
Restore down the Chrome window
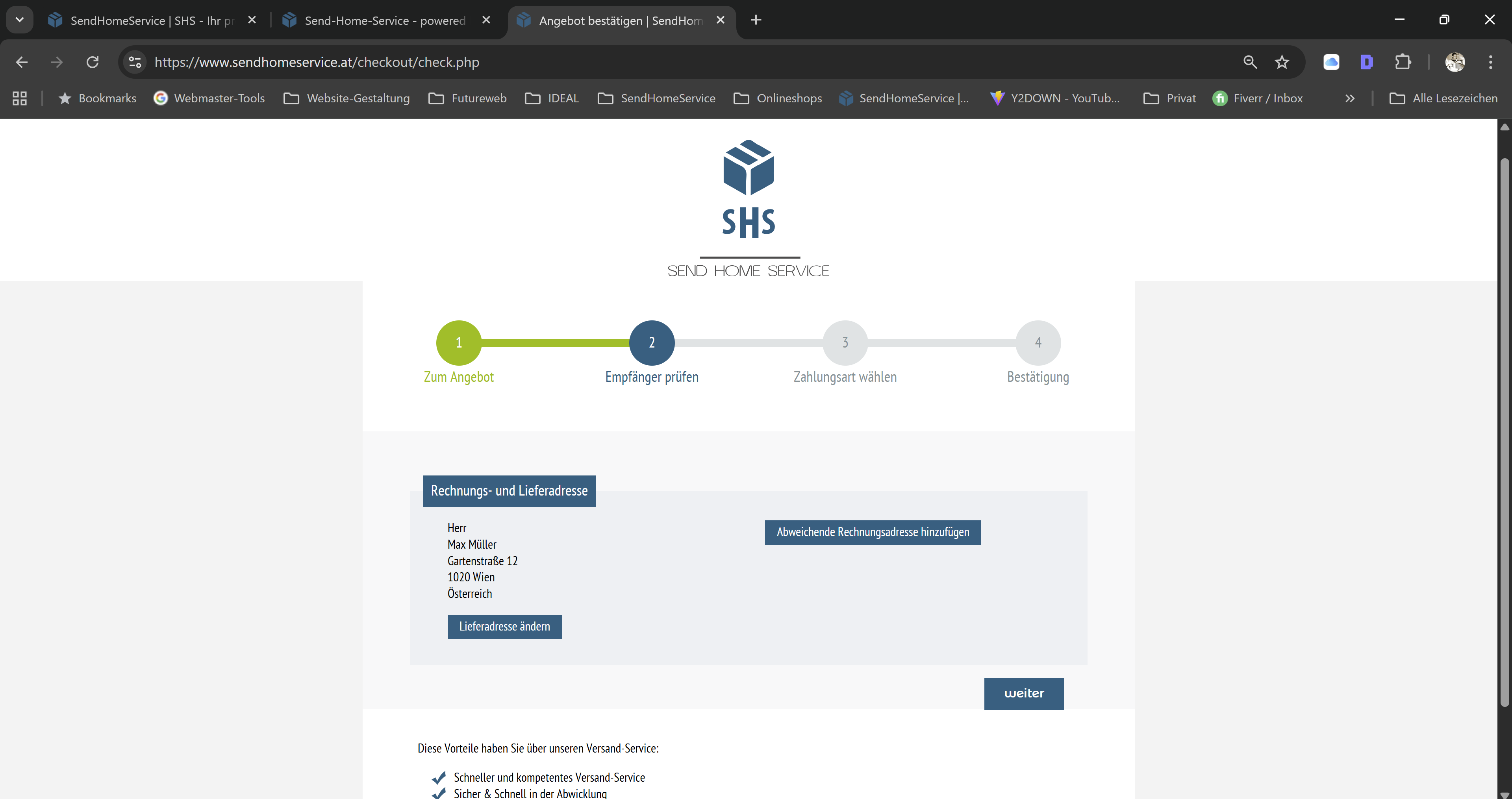1445,19
